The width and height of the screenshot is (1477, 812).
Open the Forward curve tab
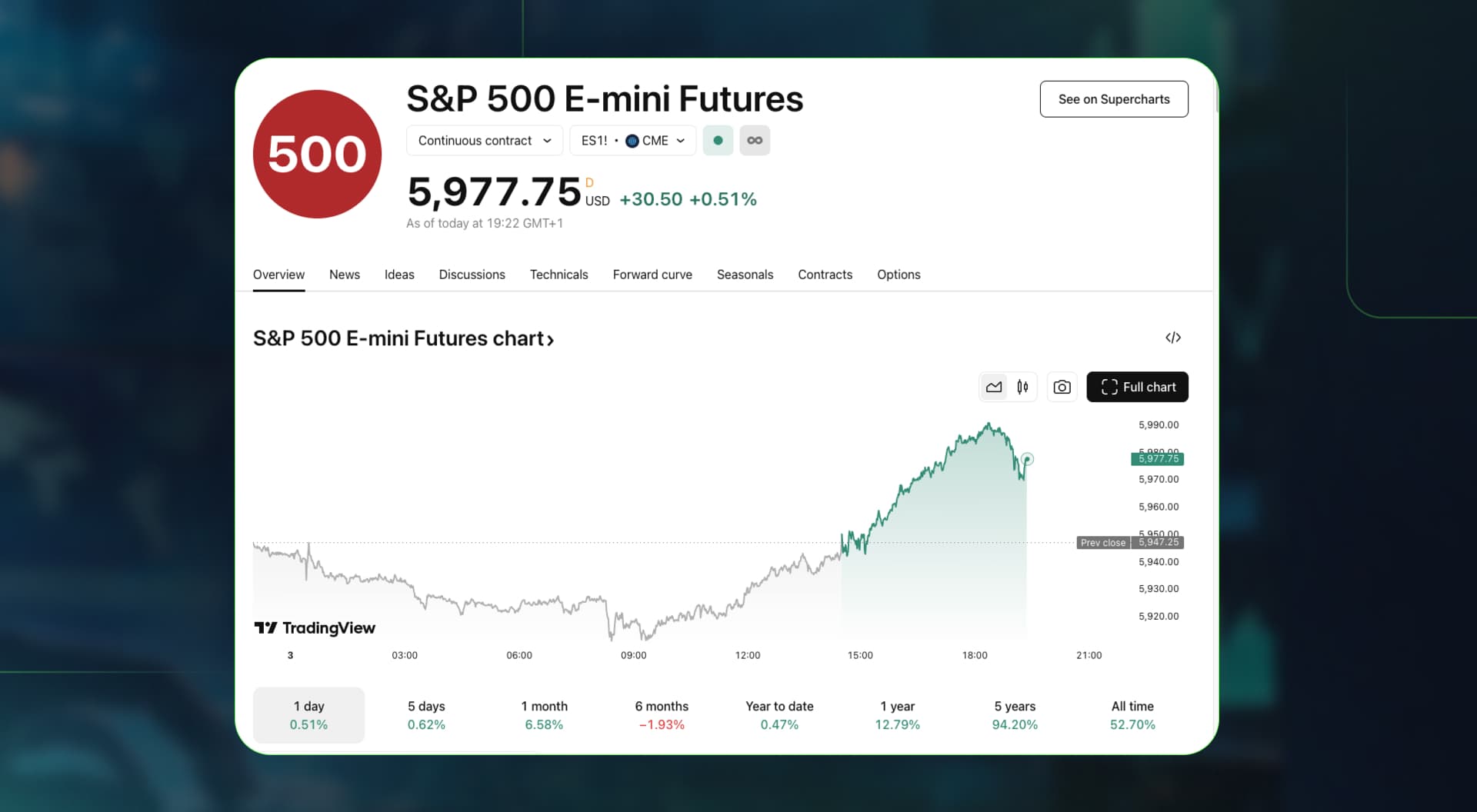point(652,275)
